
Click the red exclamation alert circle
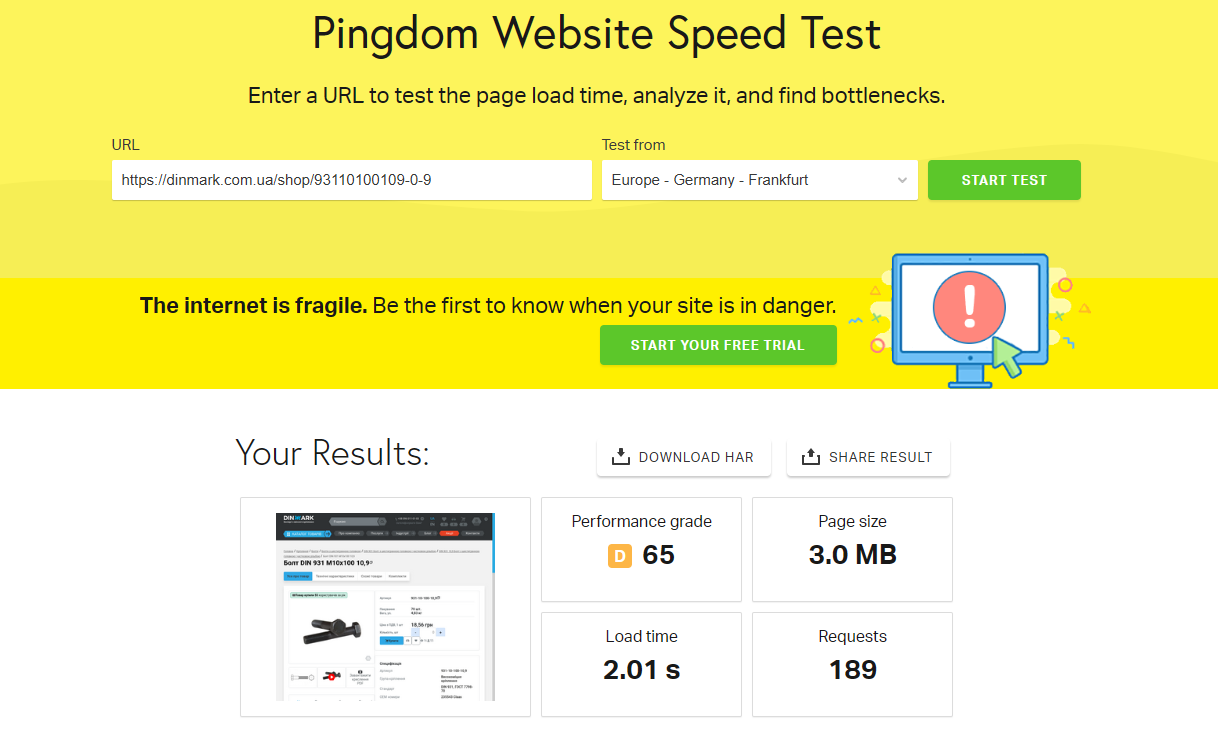coord(968,303)
